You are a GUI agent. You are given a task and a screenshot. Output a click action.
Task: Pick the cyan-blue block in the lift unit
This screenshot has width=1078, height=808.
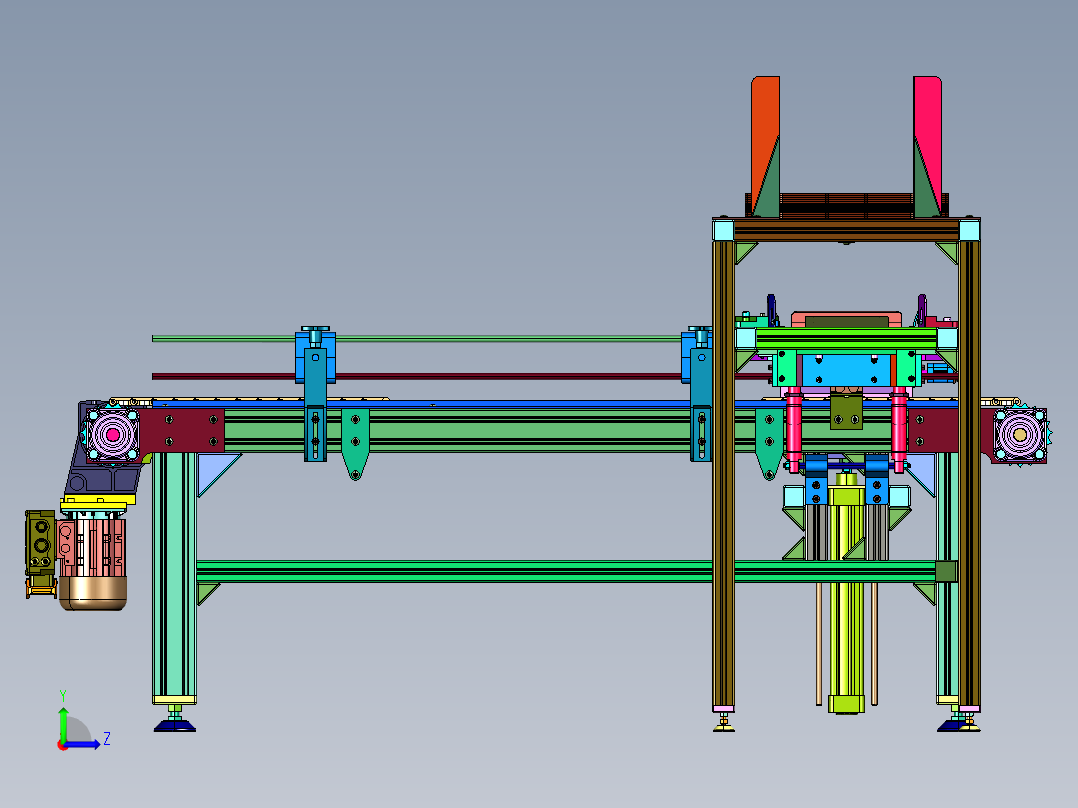(x=846, y=369)
